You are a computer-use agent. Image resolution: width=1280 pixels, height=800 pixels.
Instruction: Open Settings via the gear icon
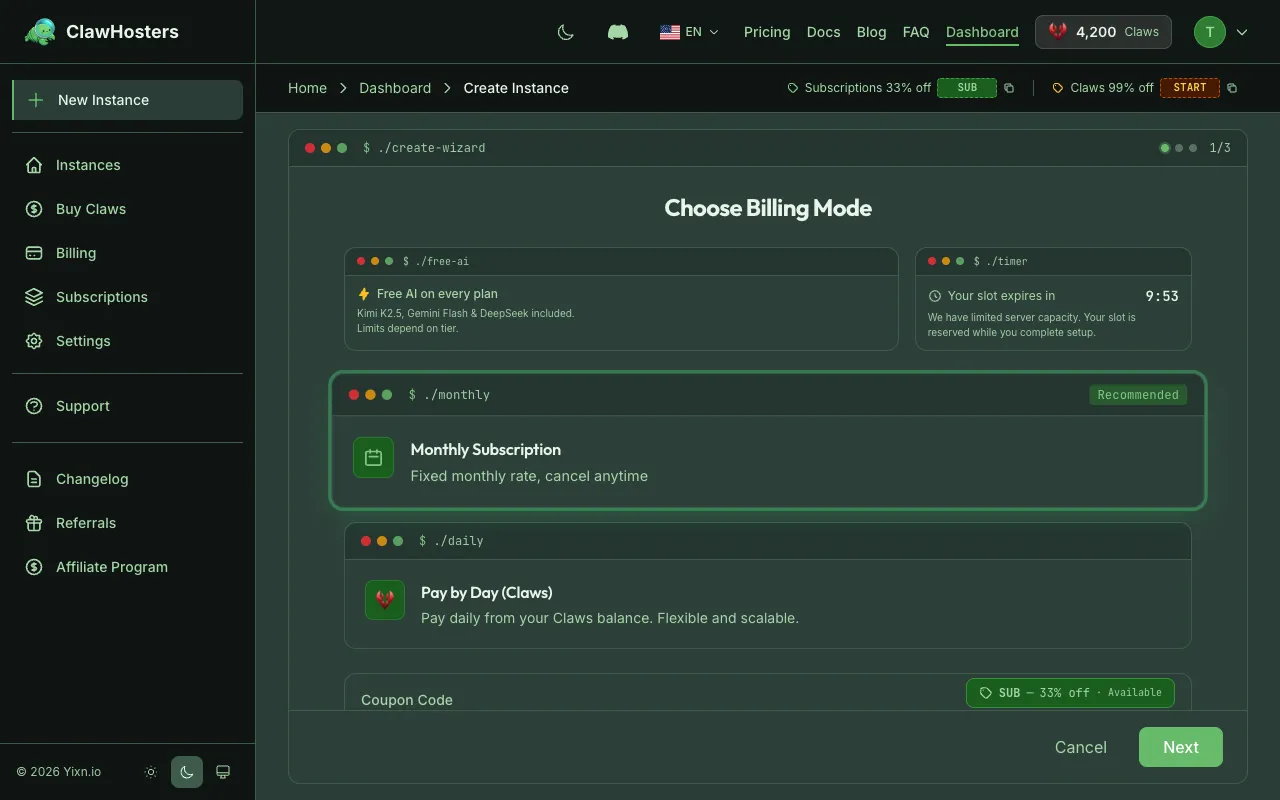(33, 341)
